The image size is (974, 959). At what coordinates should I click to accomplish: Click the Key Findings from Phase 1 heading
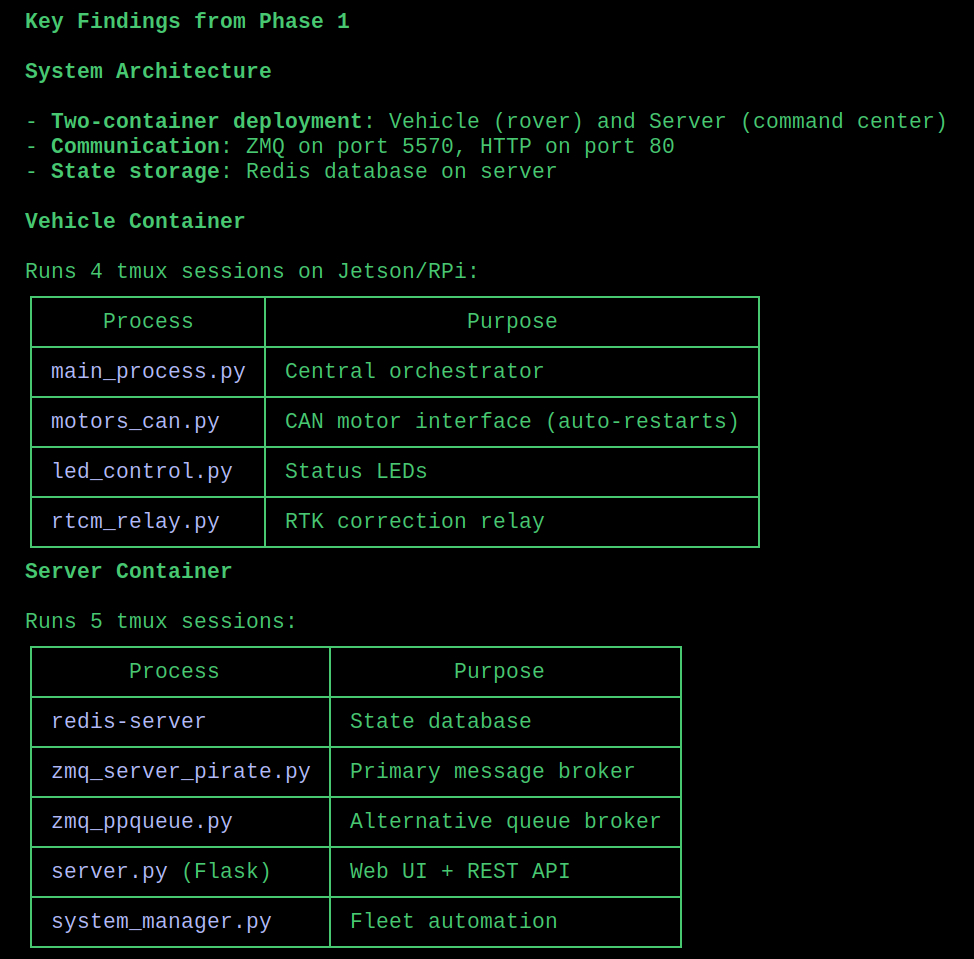(187, 22)
